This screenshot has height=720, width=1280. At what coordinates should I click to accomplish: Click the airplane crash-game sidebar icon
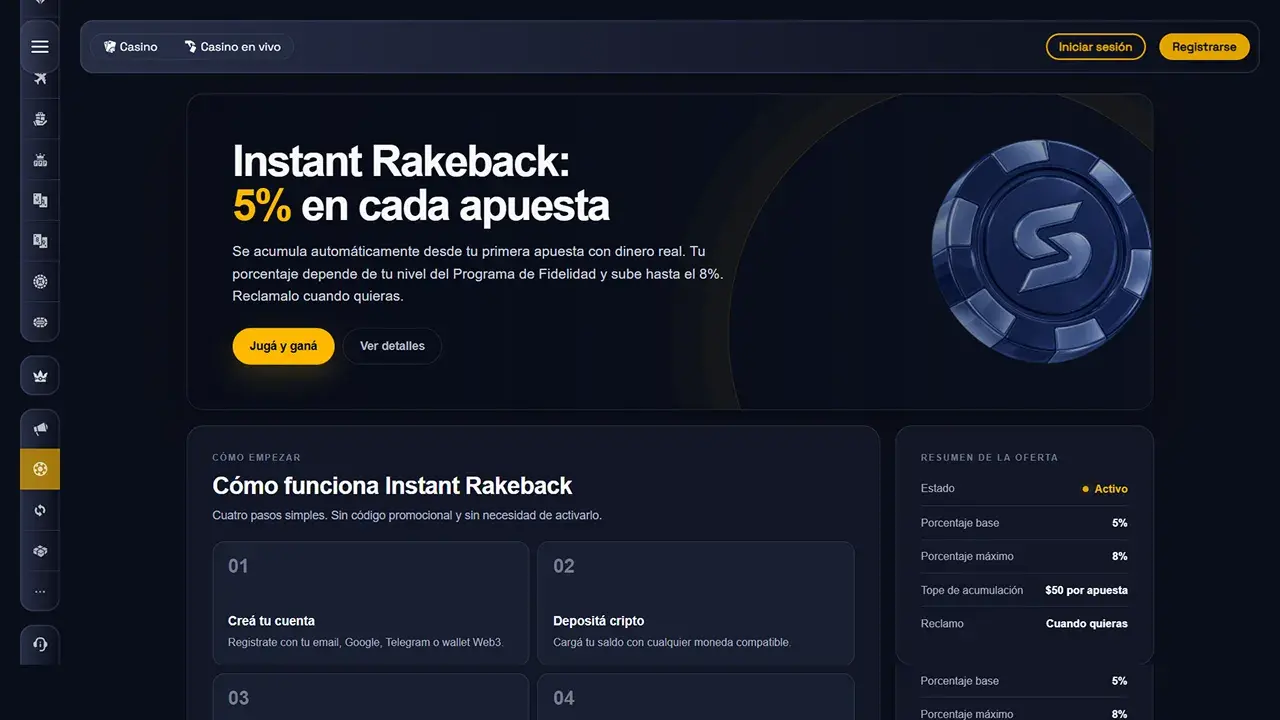40,79
